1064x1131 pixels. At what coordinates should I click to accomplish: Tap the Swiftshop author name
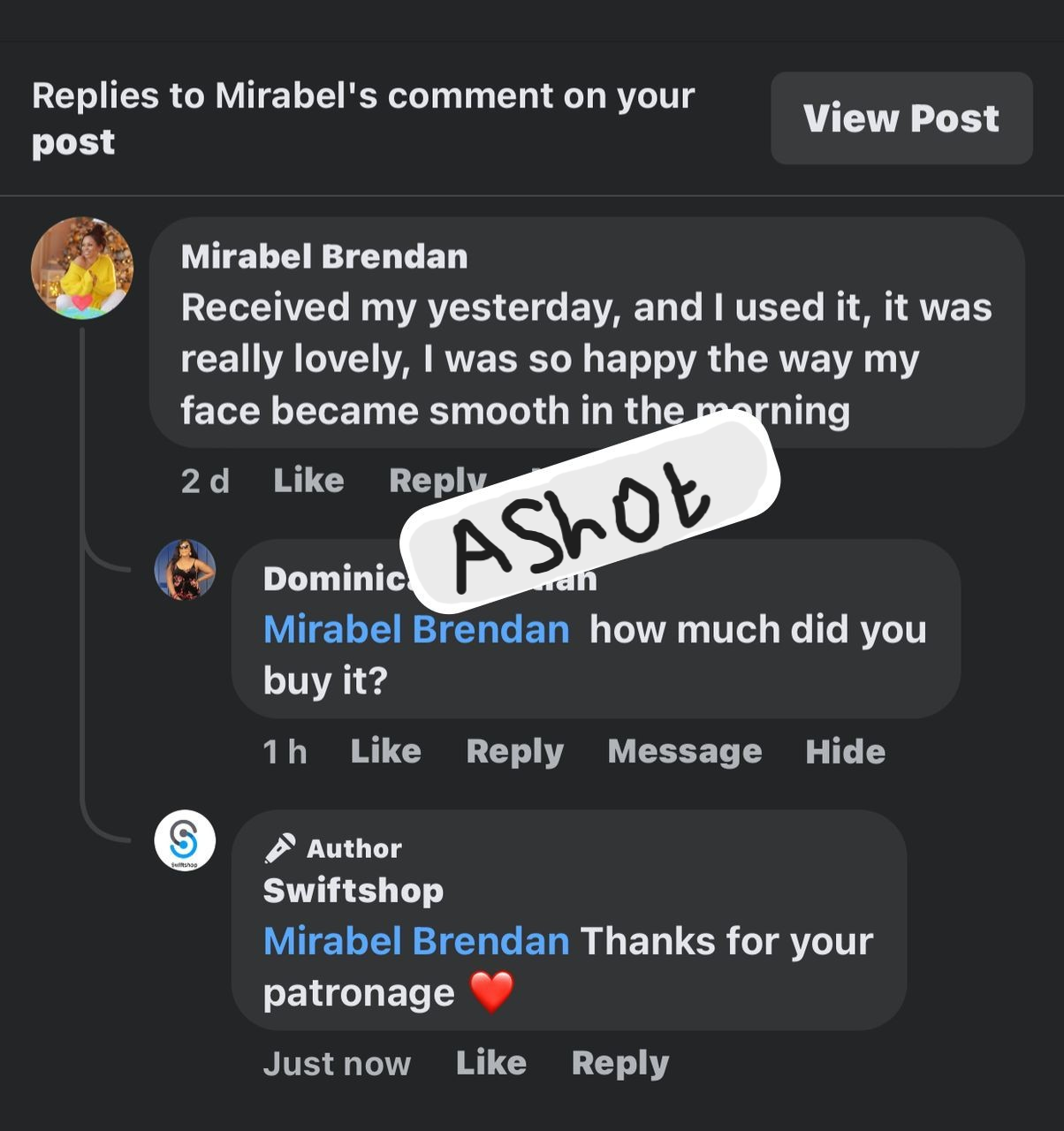pyautogui.click(x=353, y=891)
